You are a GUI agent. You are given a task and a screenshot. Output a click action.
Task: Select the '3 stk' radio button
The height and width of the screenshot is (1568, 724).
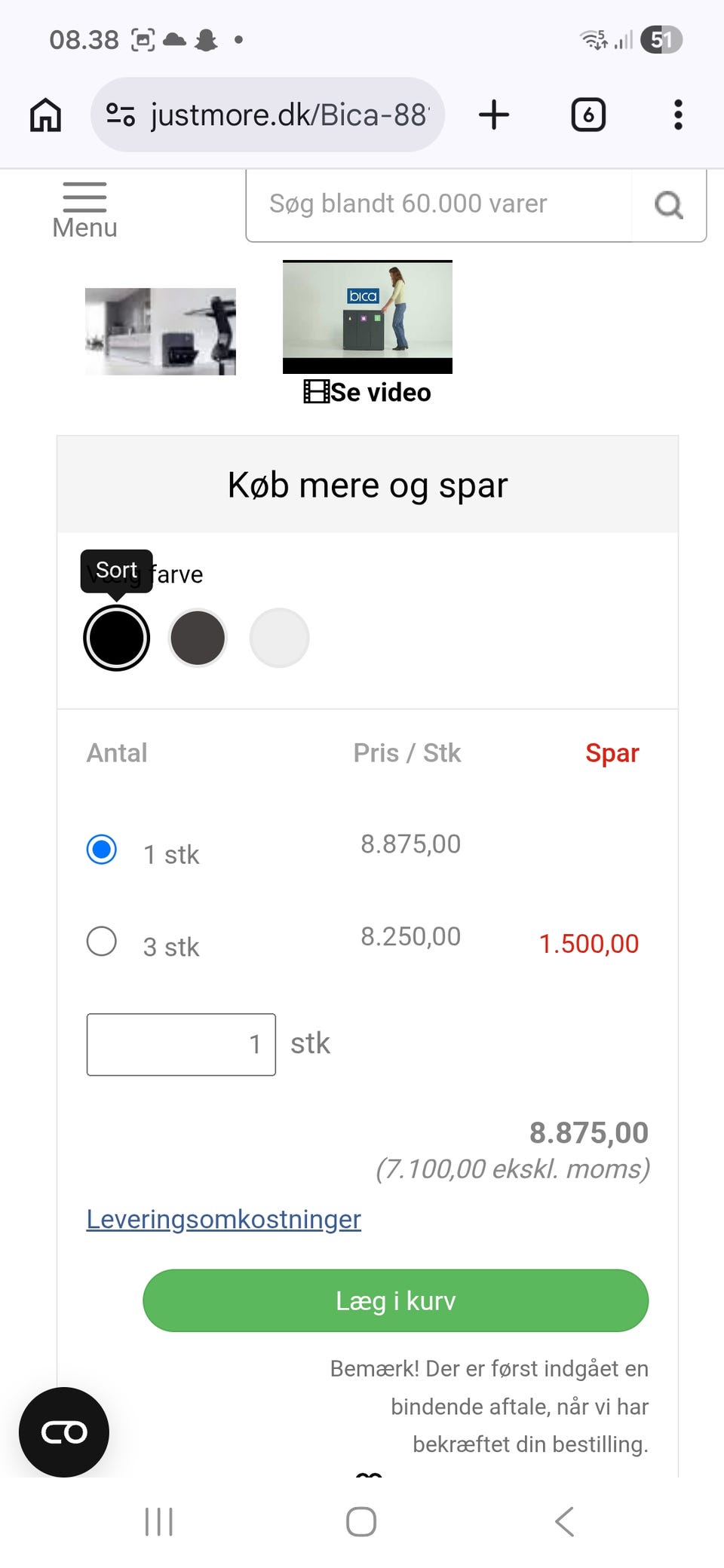click(x=102, y=942)
